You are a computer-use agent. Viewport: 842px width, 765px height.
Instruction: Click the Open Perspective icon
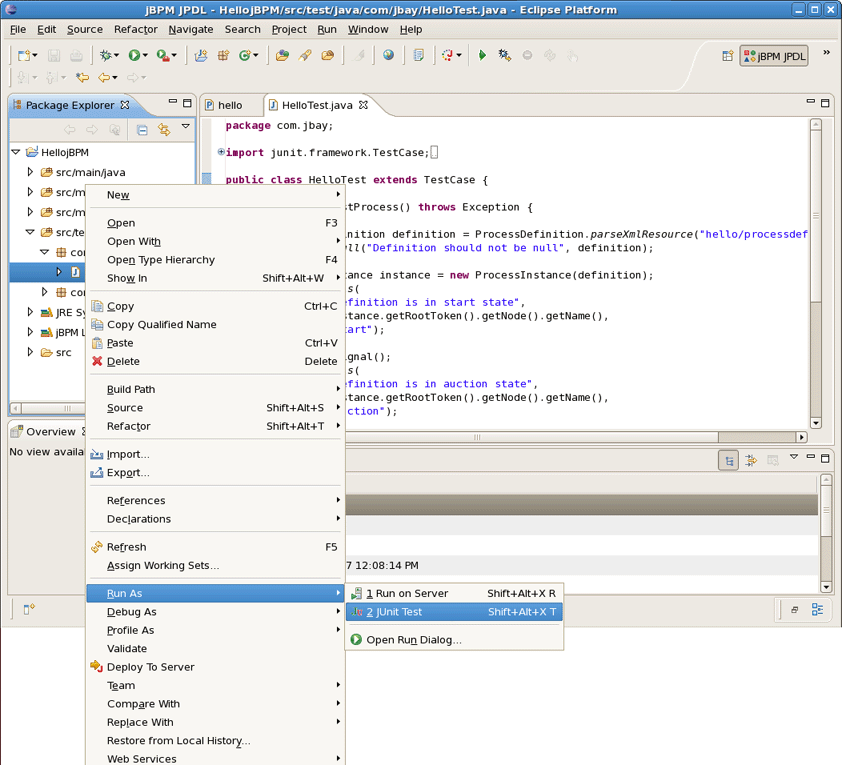pyautogui.click(x=727, y=56)
